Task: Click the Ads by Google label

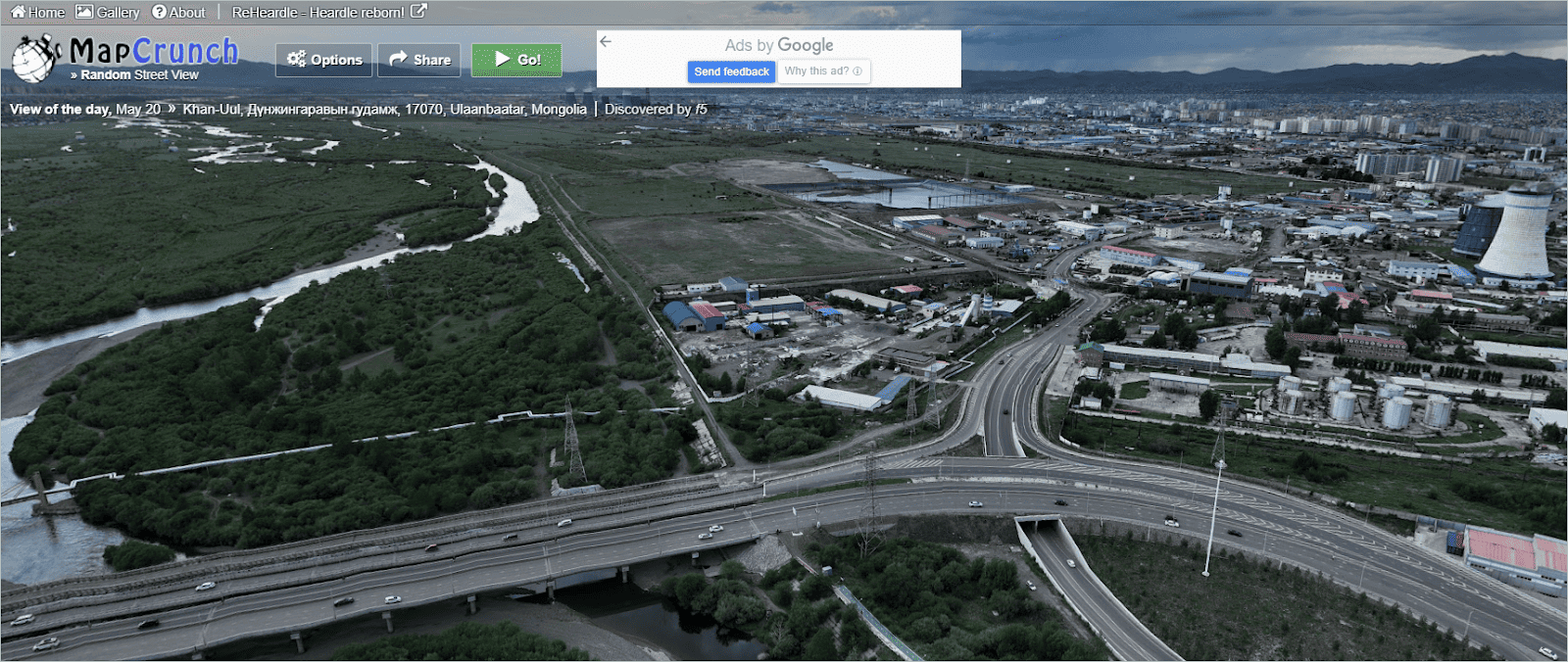Action: (x=779, y=45)
